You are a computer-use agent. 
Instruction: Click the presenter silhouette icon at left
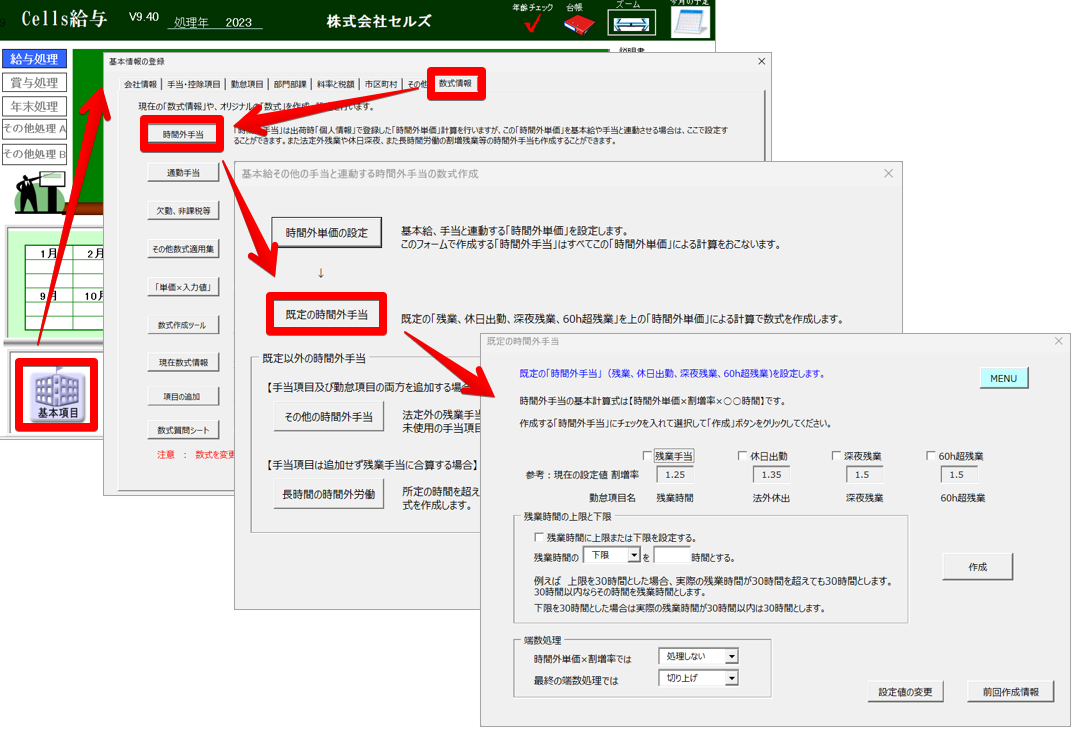[40, 193]
